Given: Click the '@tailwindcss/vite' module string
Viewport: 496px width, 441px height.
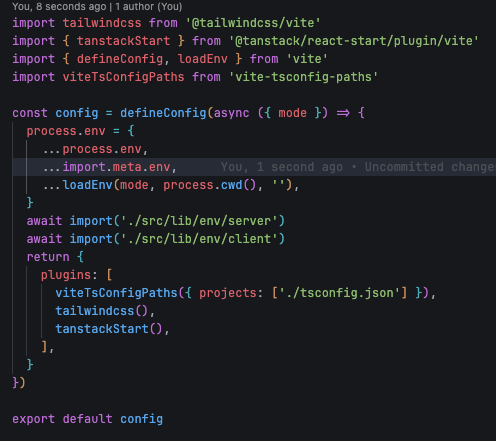Looking at the screenshot, I should (253, 23).
